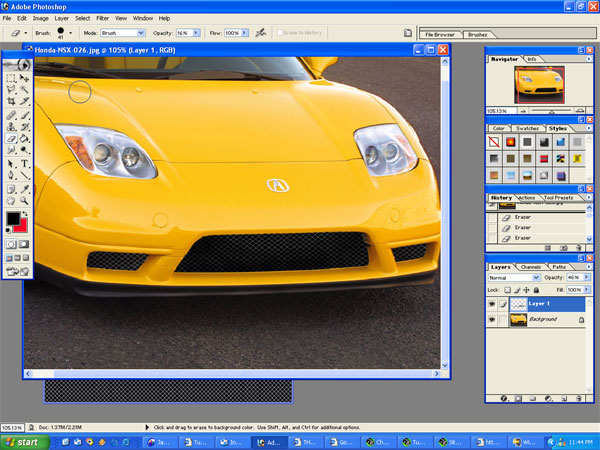600x450 pixels.
Task: Toggle the Erase to History checkbox
Action: tap(280, 33)
